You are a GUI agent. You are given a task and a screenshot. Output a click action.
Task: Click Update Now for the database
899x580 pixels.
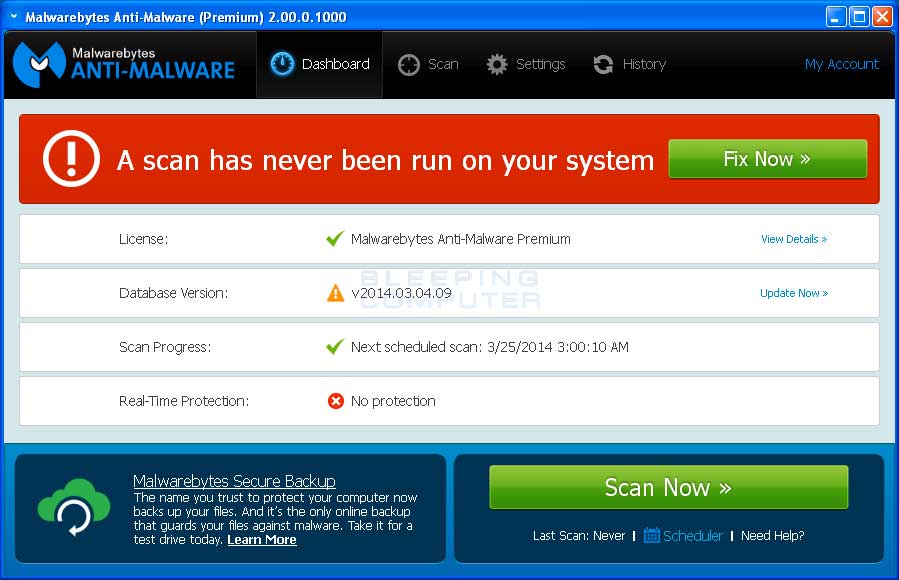[x=794, y=293]
